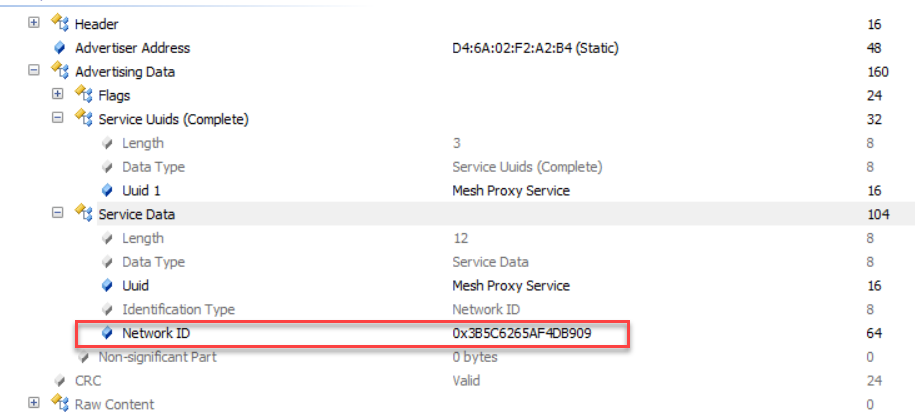Click the CRC field icon

(59, 381)
